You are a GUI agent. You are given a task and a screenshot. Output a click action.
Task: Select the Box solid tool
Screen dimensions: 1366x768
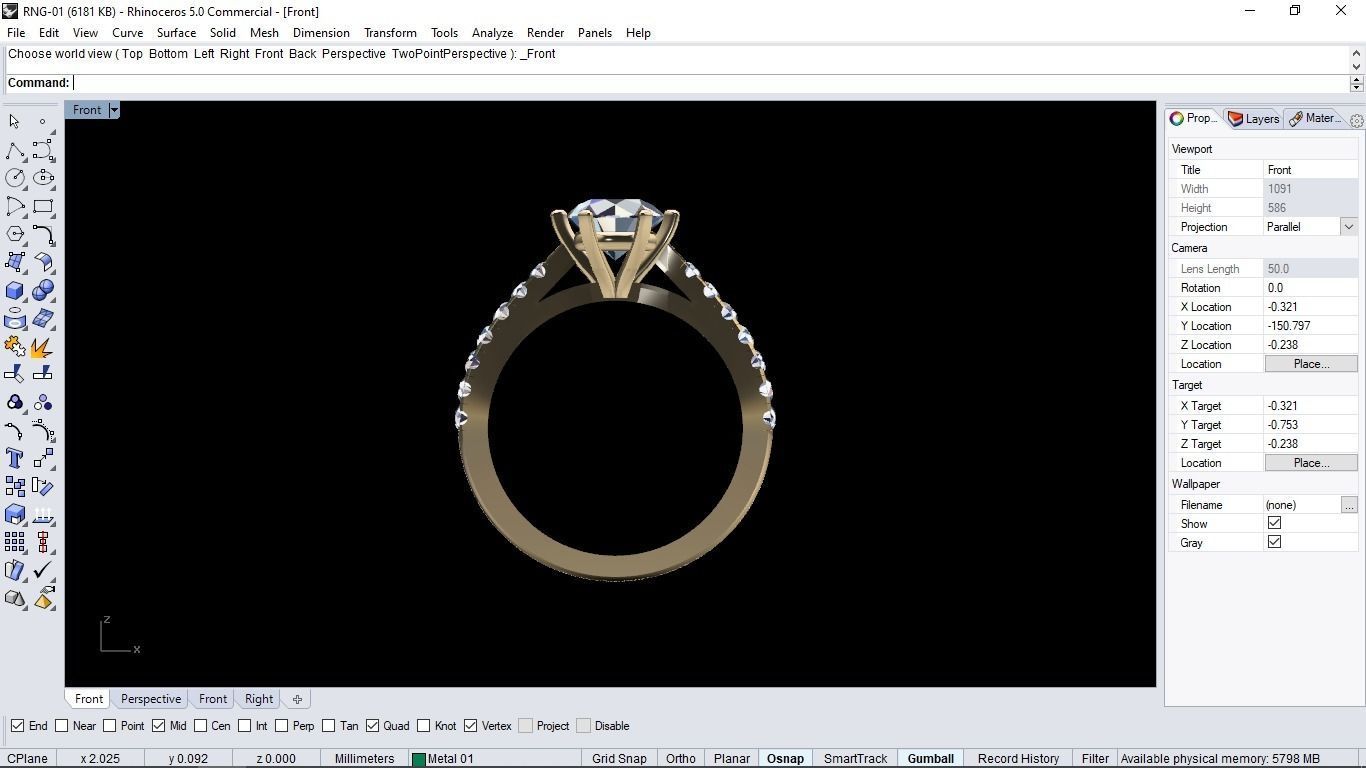tap(14, 290)
